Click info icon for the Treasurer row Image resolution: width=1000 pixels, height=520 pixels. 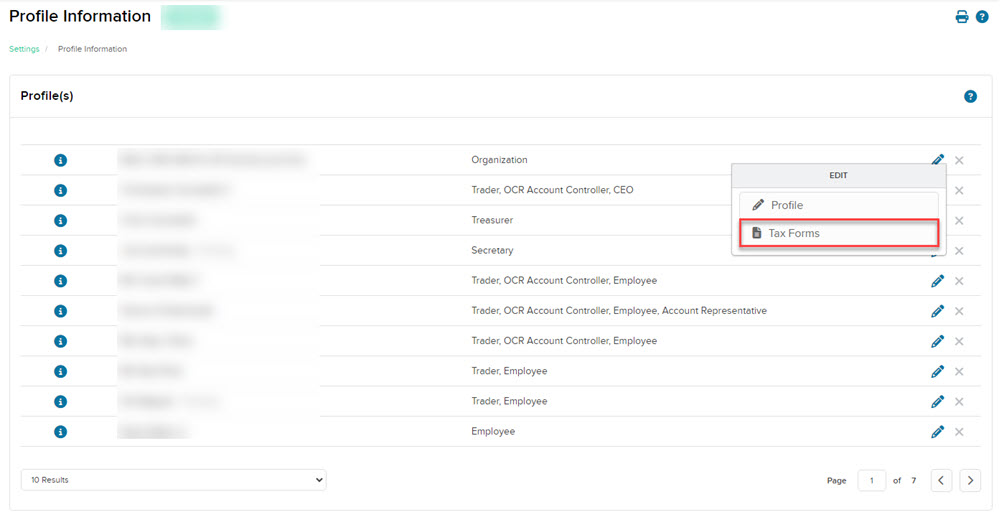(x=60, y=220)
